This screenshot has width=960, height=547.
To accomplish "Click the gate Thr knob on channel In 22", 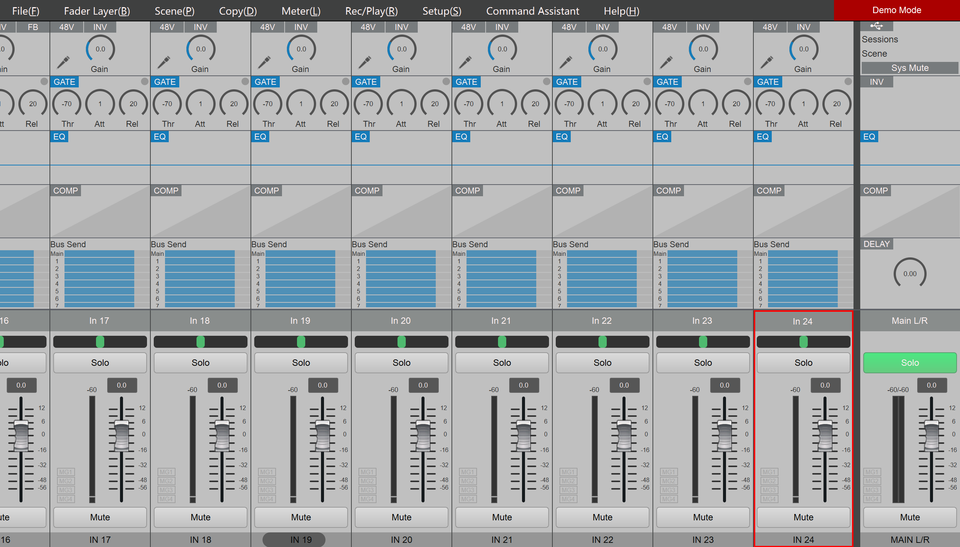I will coord(568,103).
